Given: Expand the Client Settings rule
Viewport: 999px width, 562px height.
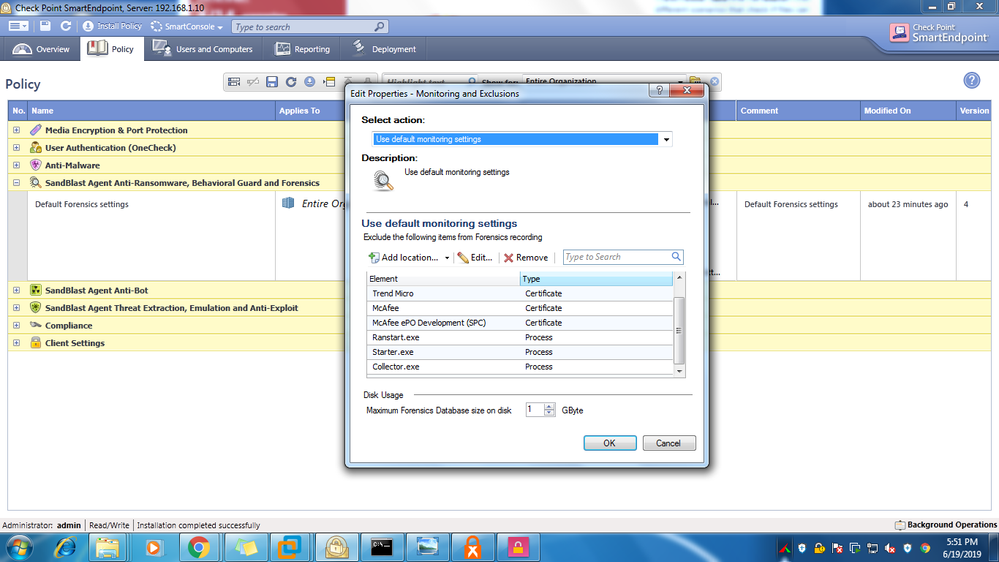Looking at the screenshot, I should point(17,343).
